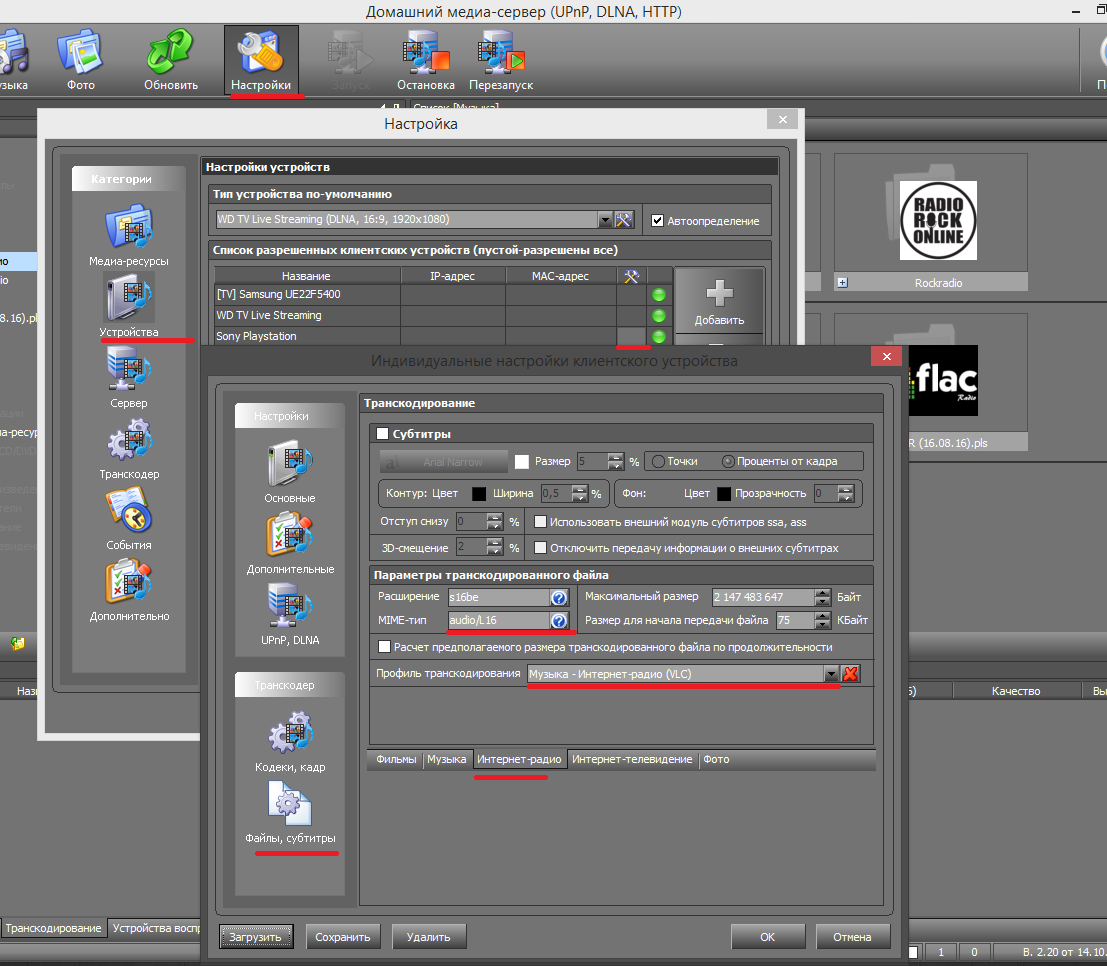Switch to Транскодирование bottom tab
This screenshot has height=966, width=1107.
[54, 928]
